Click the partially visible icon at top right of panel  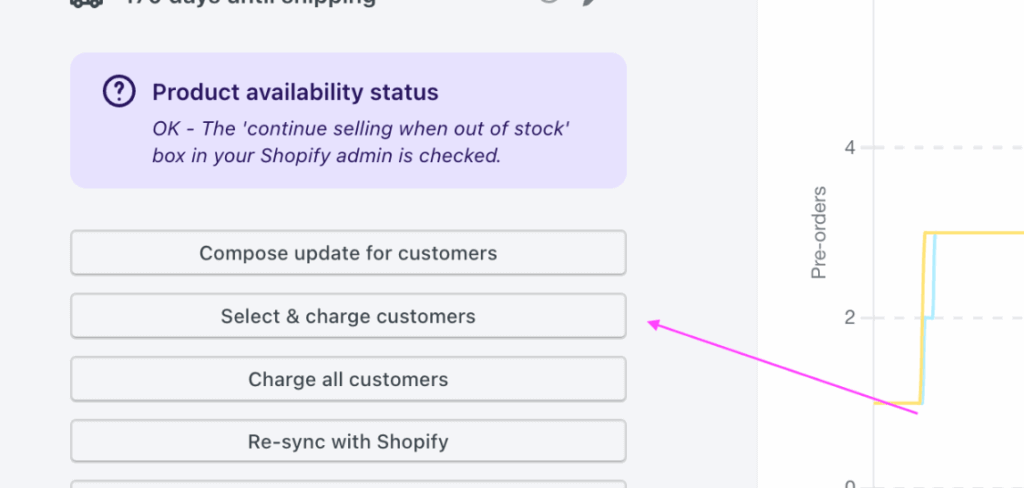point(589,3)
